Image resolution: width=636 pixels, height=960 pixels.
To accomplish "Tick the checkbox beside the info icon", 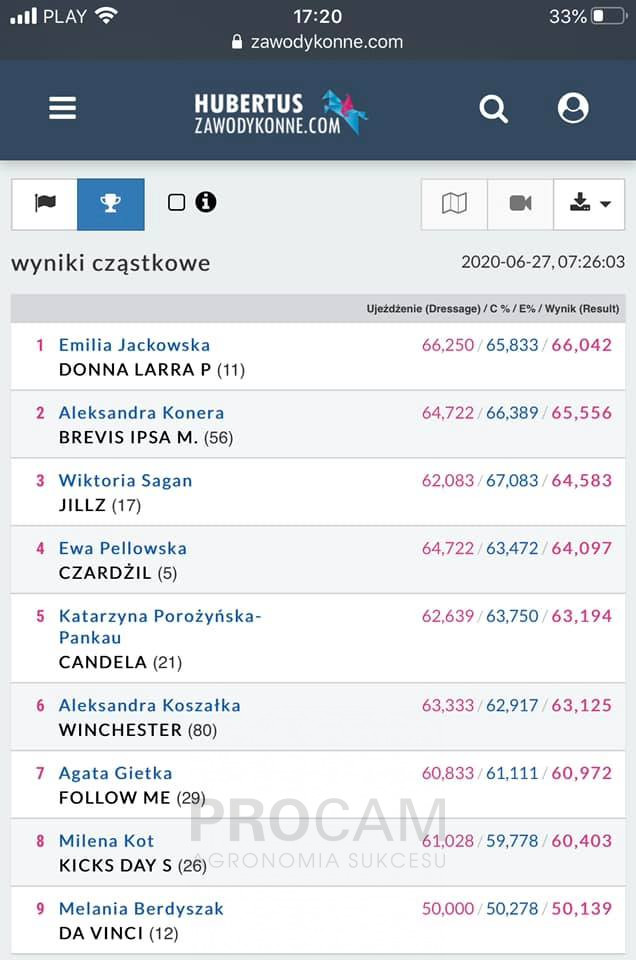I will point(176,202).
